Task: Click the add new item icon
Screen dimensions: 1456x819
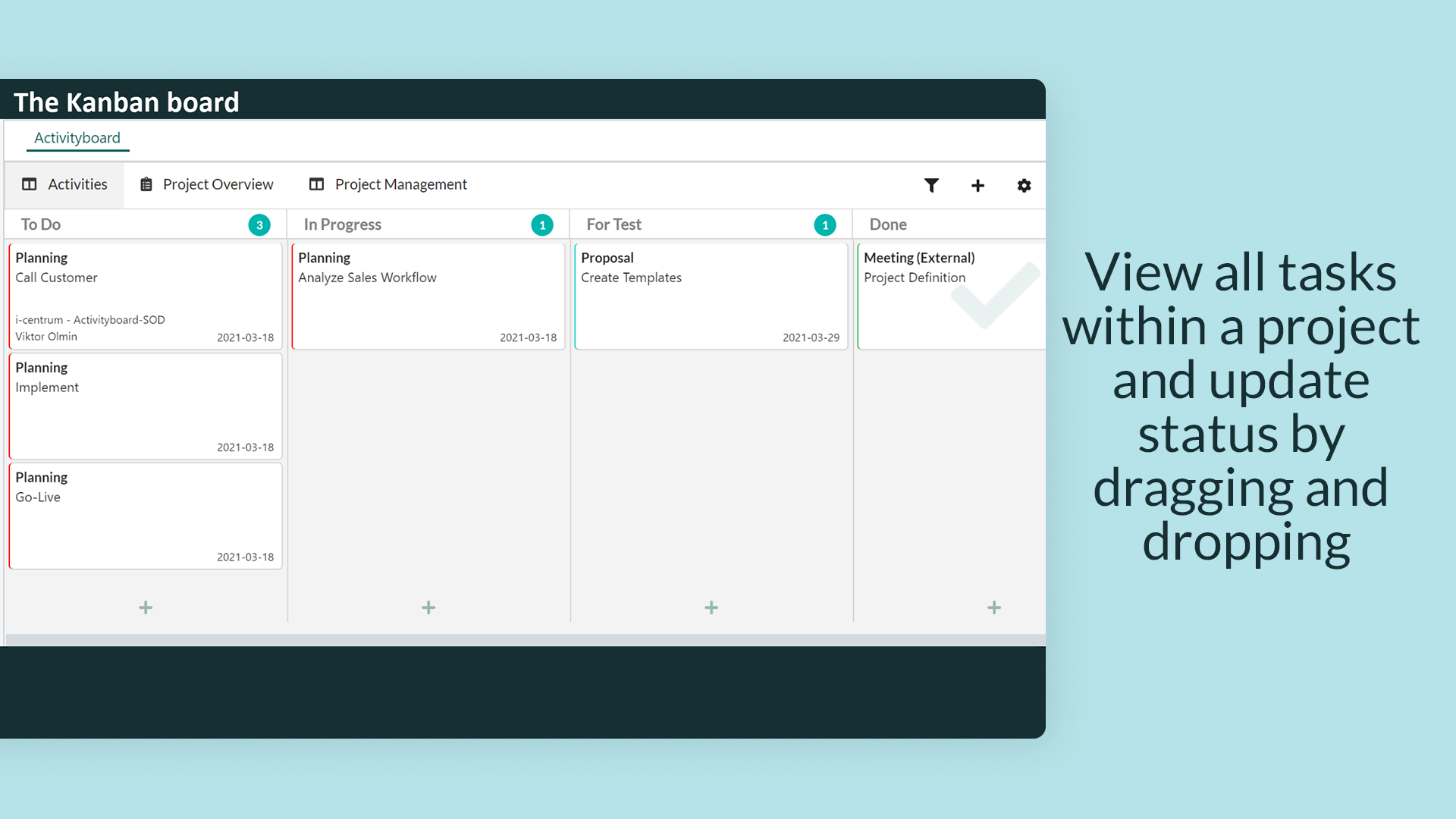Action: (x=977, y=185)
